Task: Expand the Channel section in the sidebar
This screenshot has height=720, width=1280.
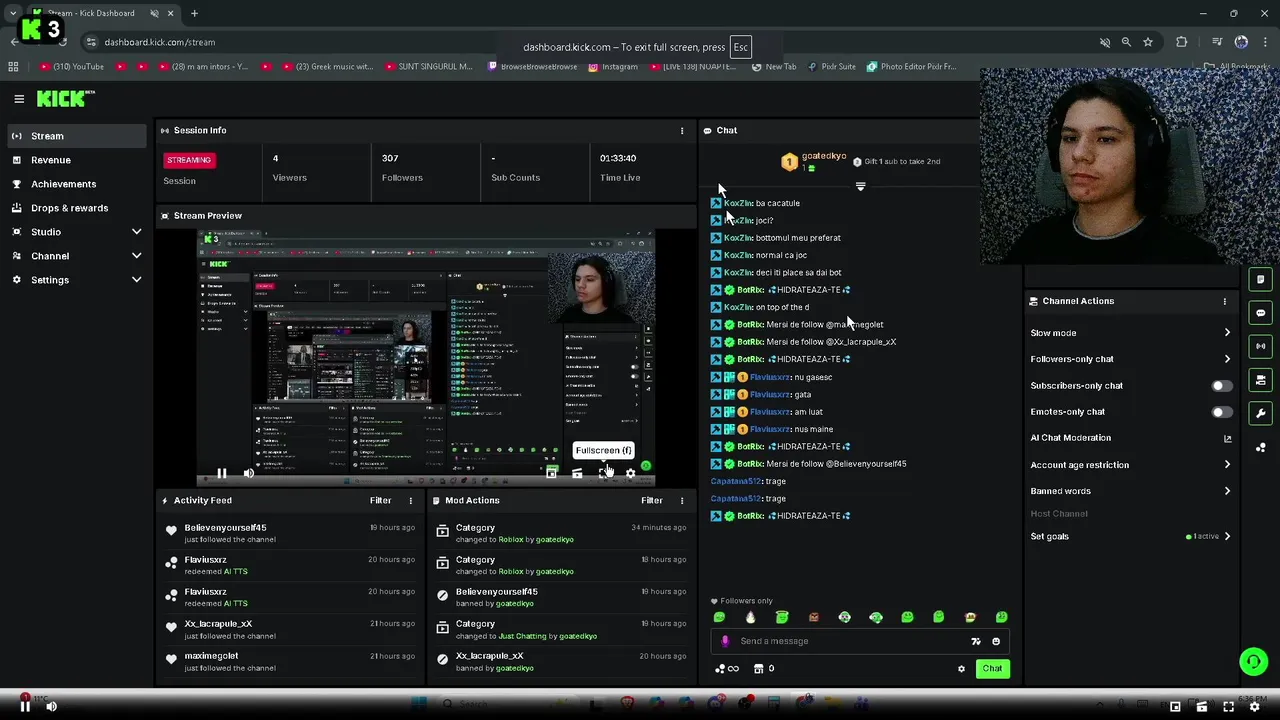Action: pyautogui.click(x=75, y=256)
